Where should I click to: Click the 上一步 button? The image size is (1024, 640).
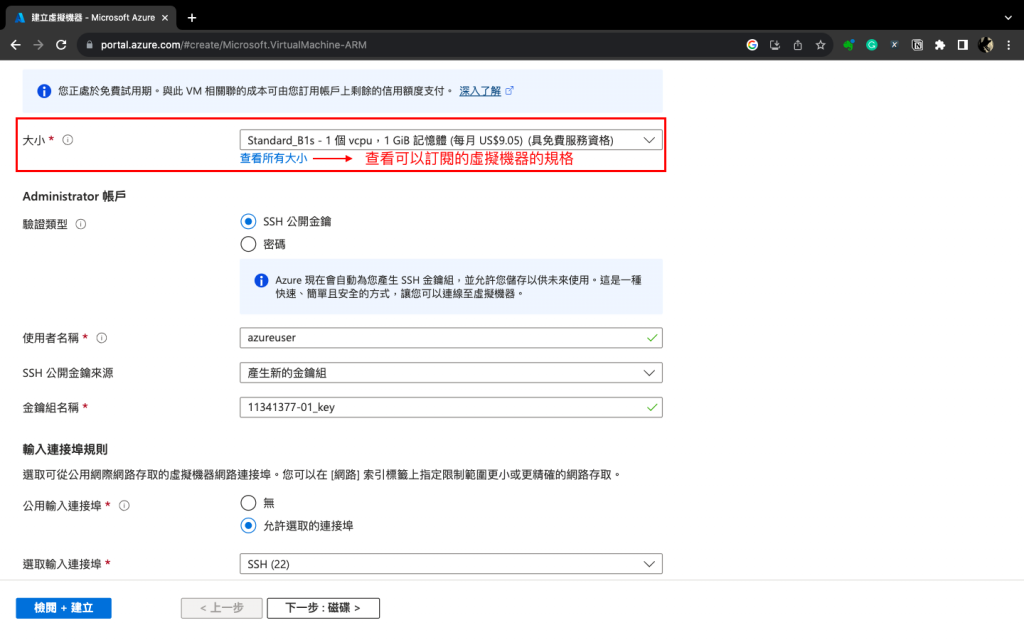point(221,608)
